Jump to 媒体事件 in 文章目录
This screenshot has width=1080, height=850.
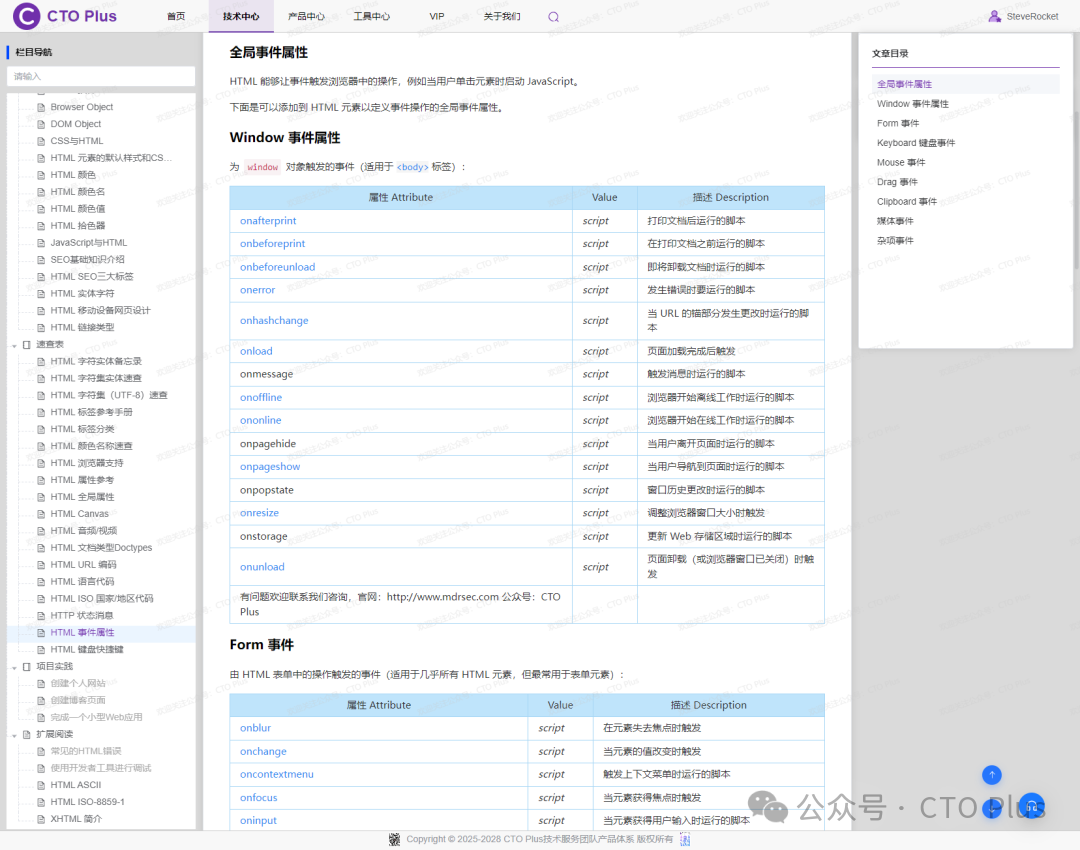tap(895, 221)
